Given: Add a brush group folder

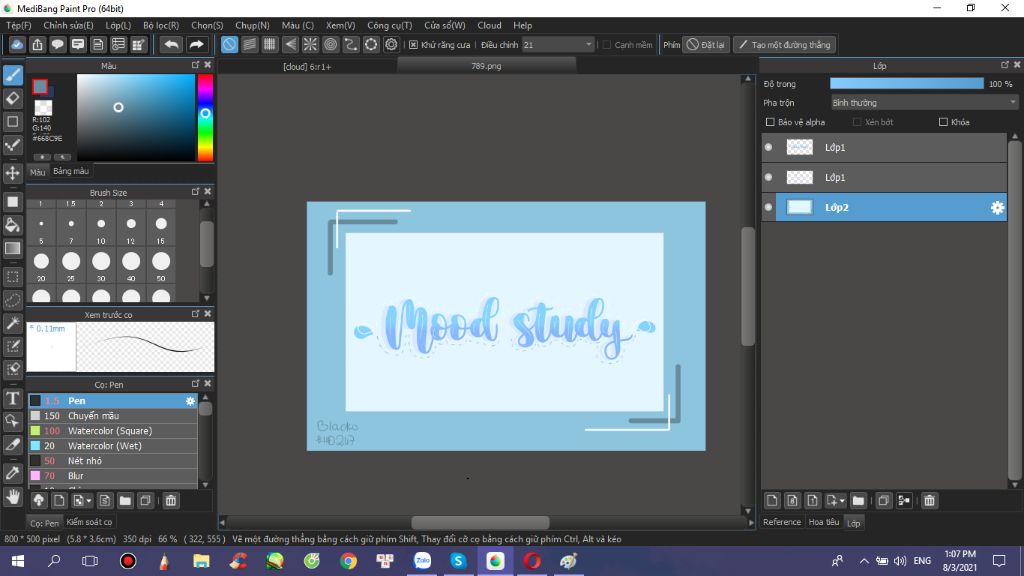Looking at the screenshot, I should [x=125, y=501].
